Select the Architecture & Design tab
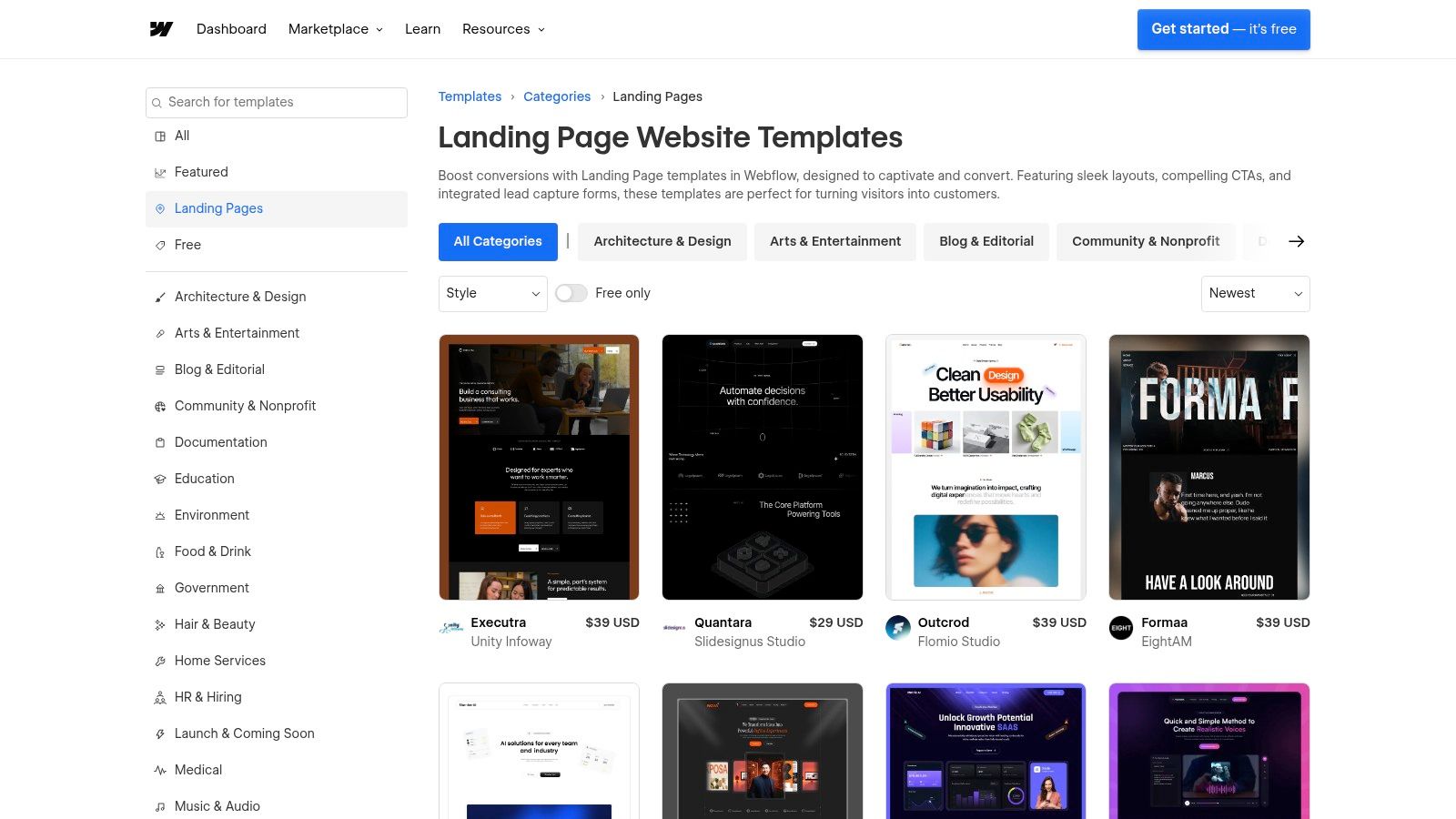1456x819 pixels. [x=662, y=241]
